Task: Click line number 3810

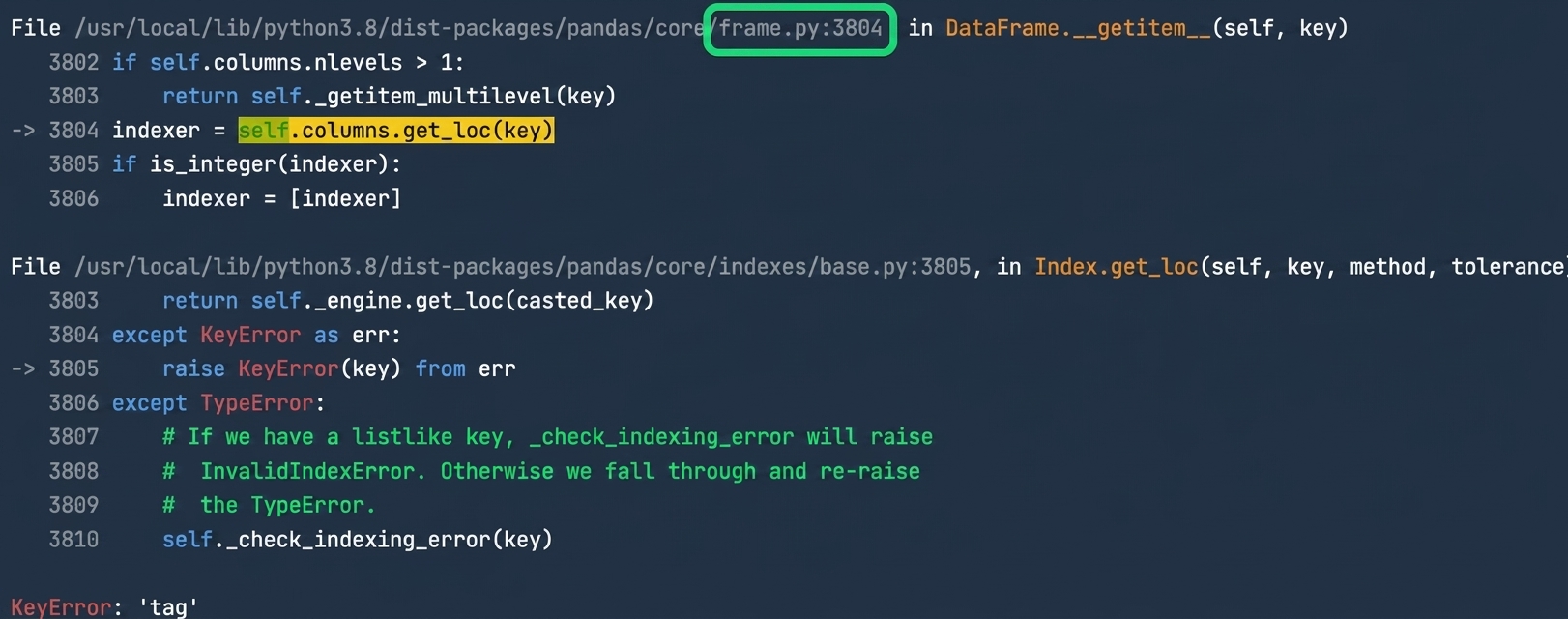Action: 73,540
